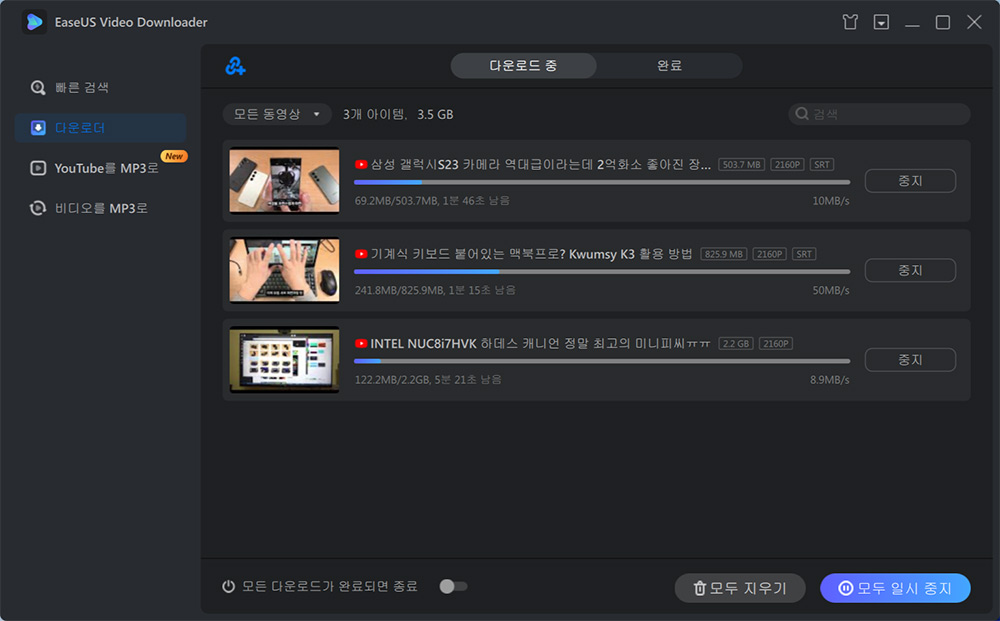The image size is (1000, 621).
Task: Click the INTEL NUC8i7HVK 하데스 캐니언 title
Action: 540,344
